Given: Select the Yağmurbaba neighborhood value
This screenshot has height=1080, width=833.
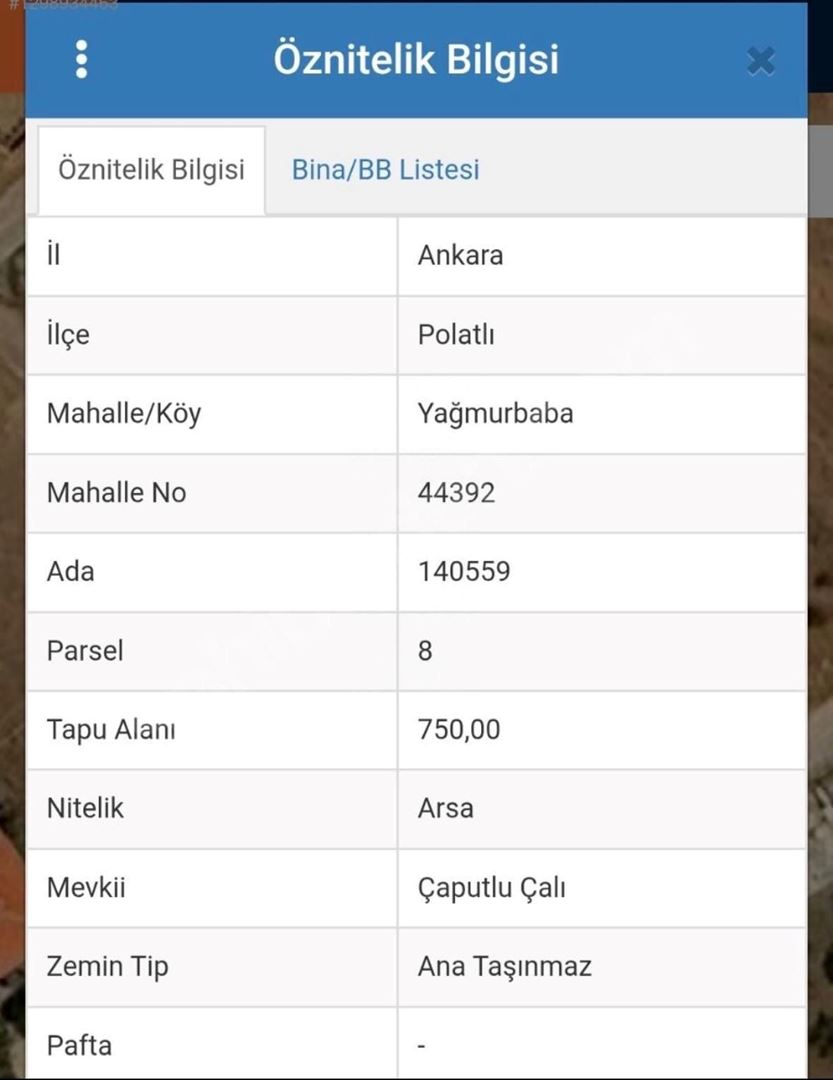Looking at the screenshot, I should (x=495, y=414).
